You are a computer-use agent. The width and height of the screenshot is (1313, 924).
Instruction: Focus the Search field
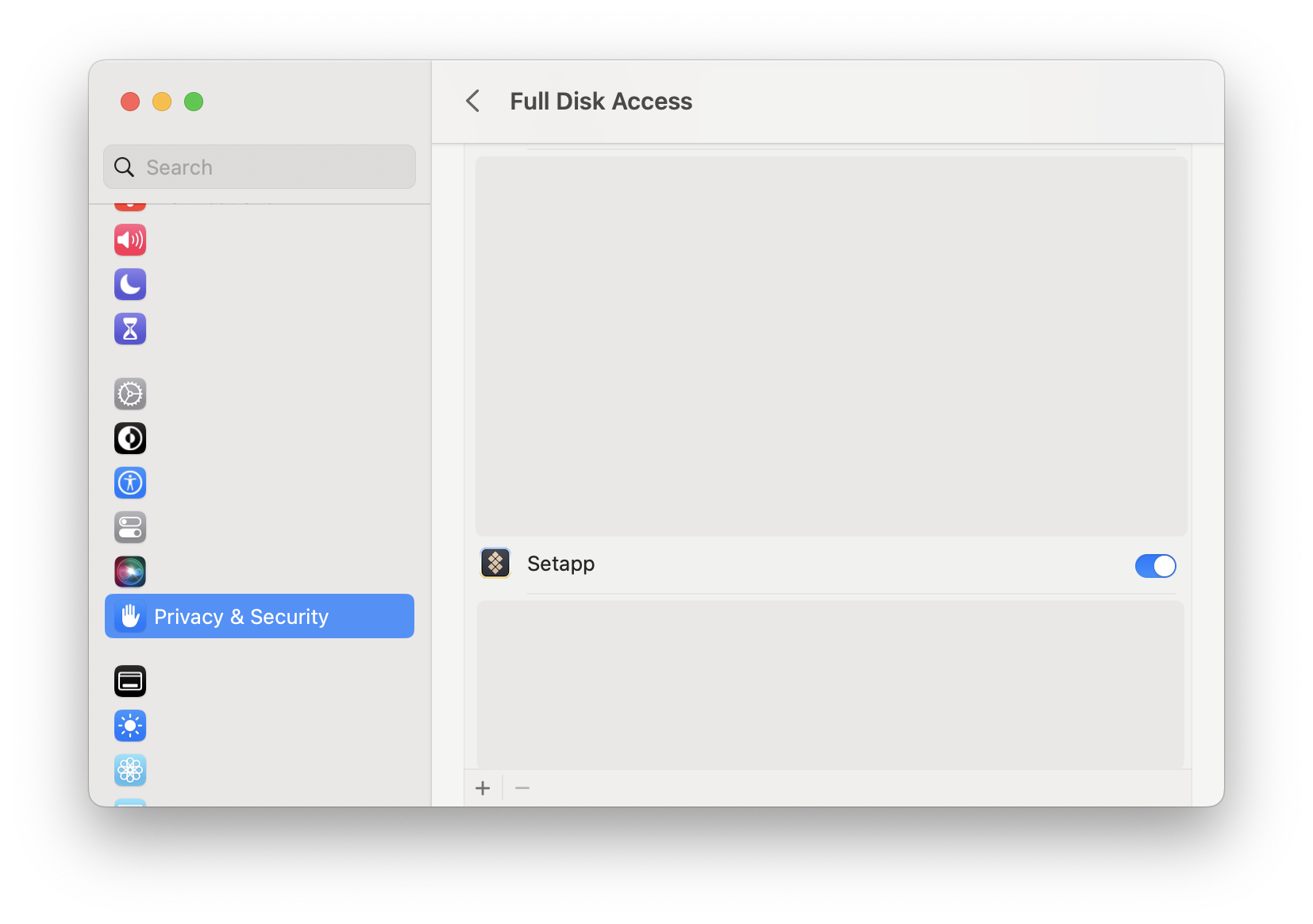(260, 167)
